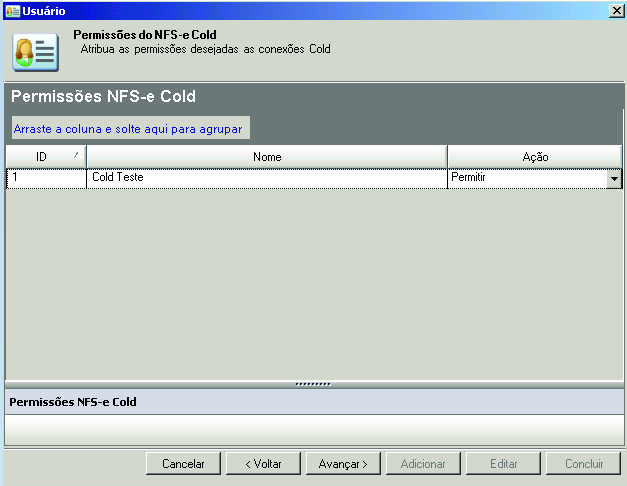Image resolution: width=627 pixels, height=486 pixels.
Task: Click the user permissions wizard icon
Action: tap(36, 52)
